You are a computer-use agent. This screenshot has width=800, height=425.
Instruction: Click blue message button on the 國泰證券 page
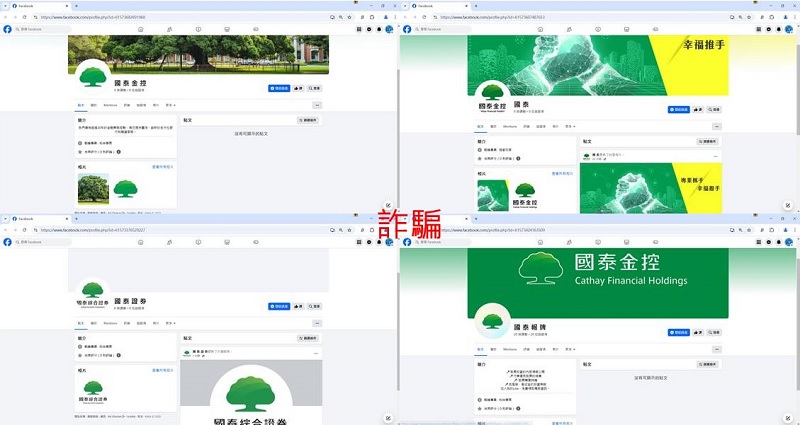(279, 307)
